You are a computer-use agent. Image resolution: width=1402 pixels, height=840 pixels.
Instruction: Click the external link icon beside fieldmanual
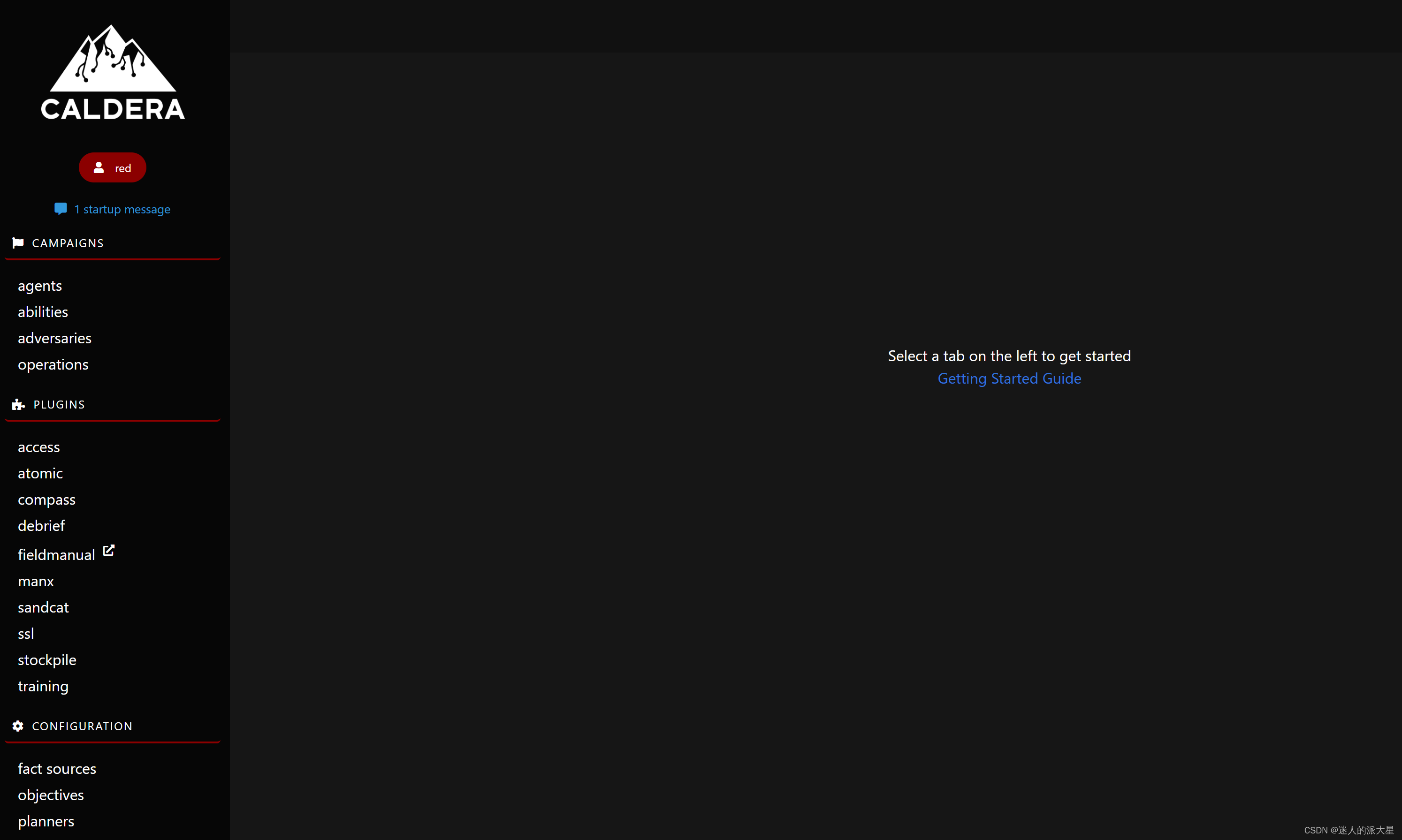click(x=109, y=550)
